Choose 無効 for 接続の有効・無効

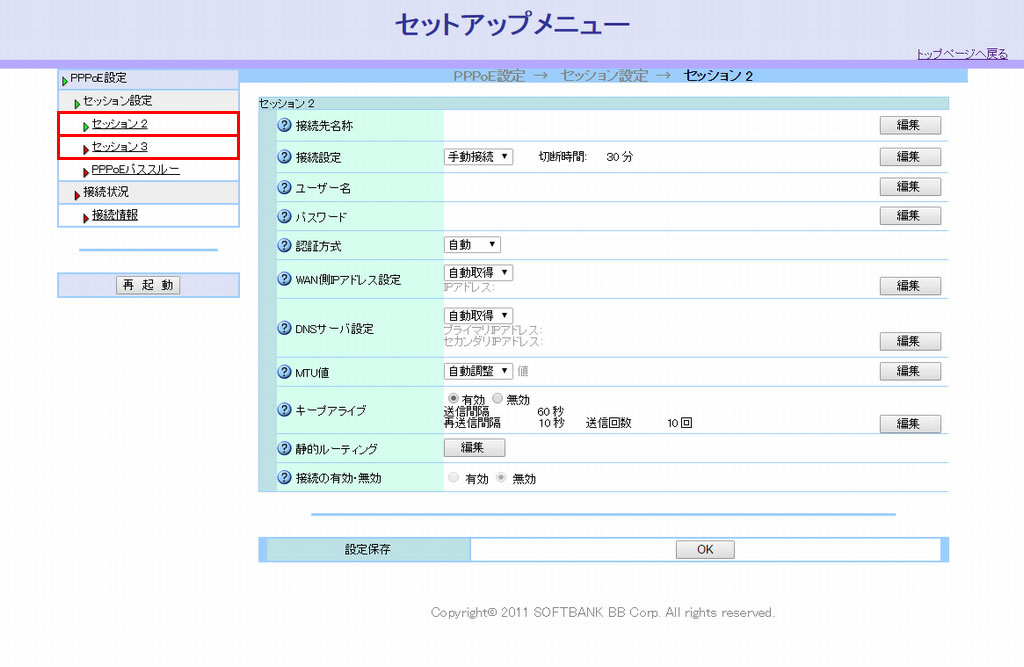coord(502,478)
